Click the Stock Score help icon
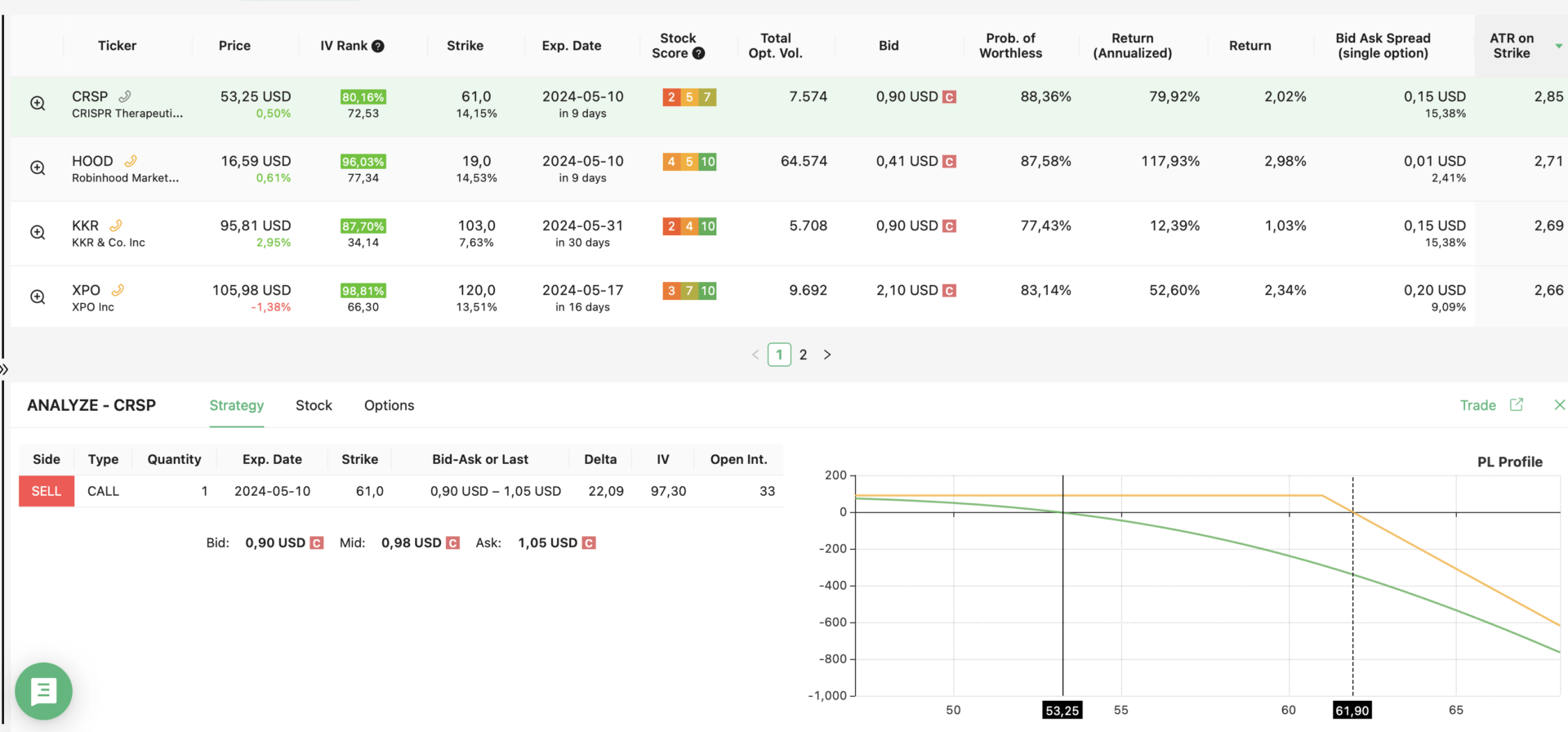This screenshot has height=732, width=1568. (698, 54)
